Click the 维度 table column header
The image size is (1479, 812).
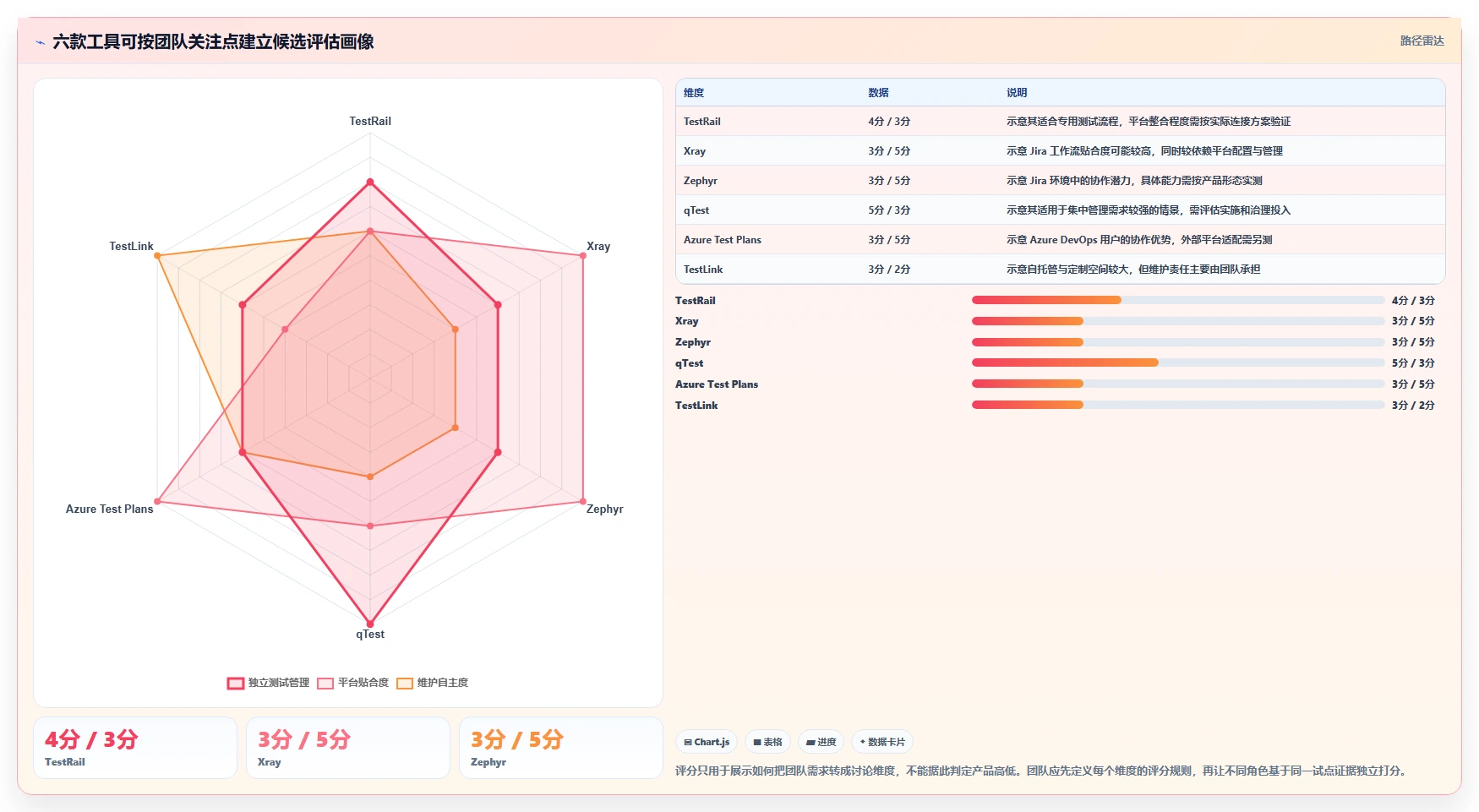pos(694,93)
